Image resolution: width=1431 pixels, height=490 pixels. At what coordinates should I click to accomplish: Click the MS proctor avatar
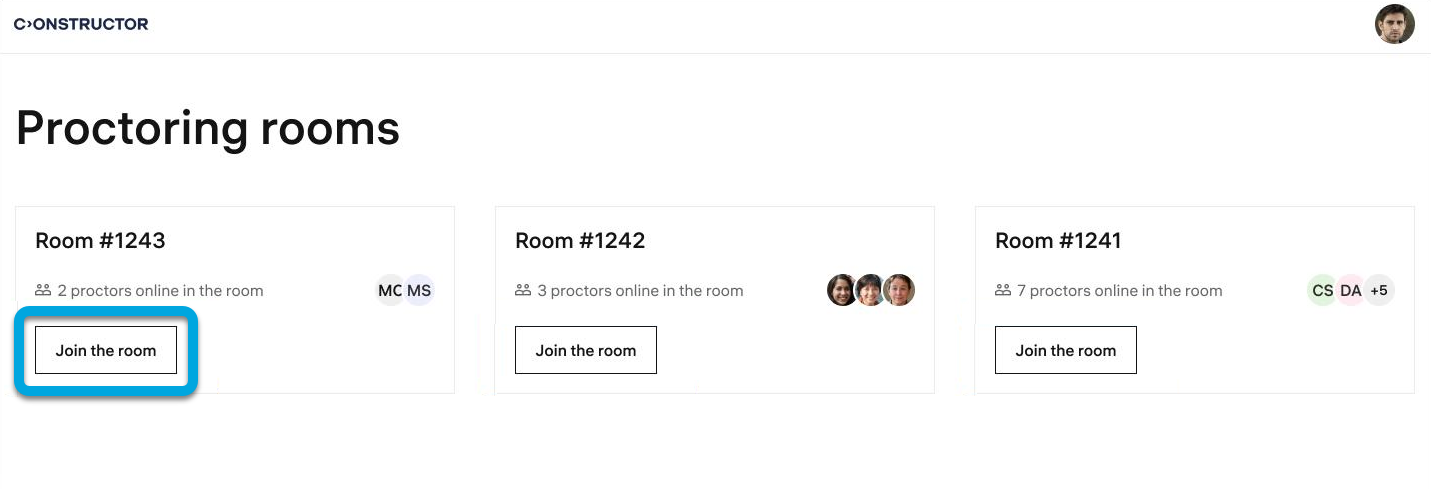(420, 291)
